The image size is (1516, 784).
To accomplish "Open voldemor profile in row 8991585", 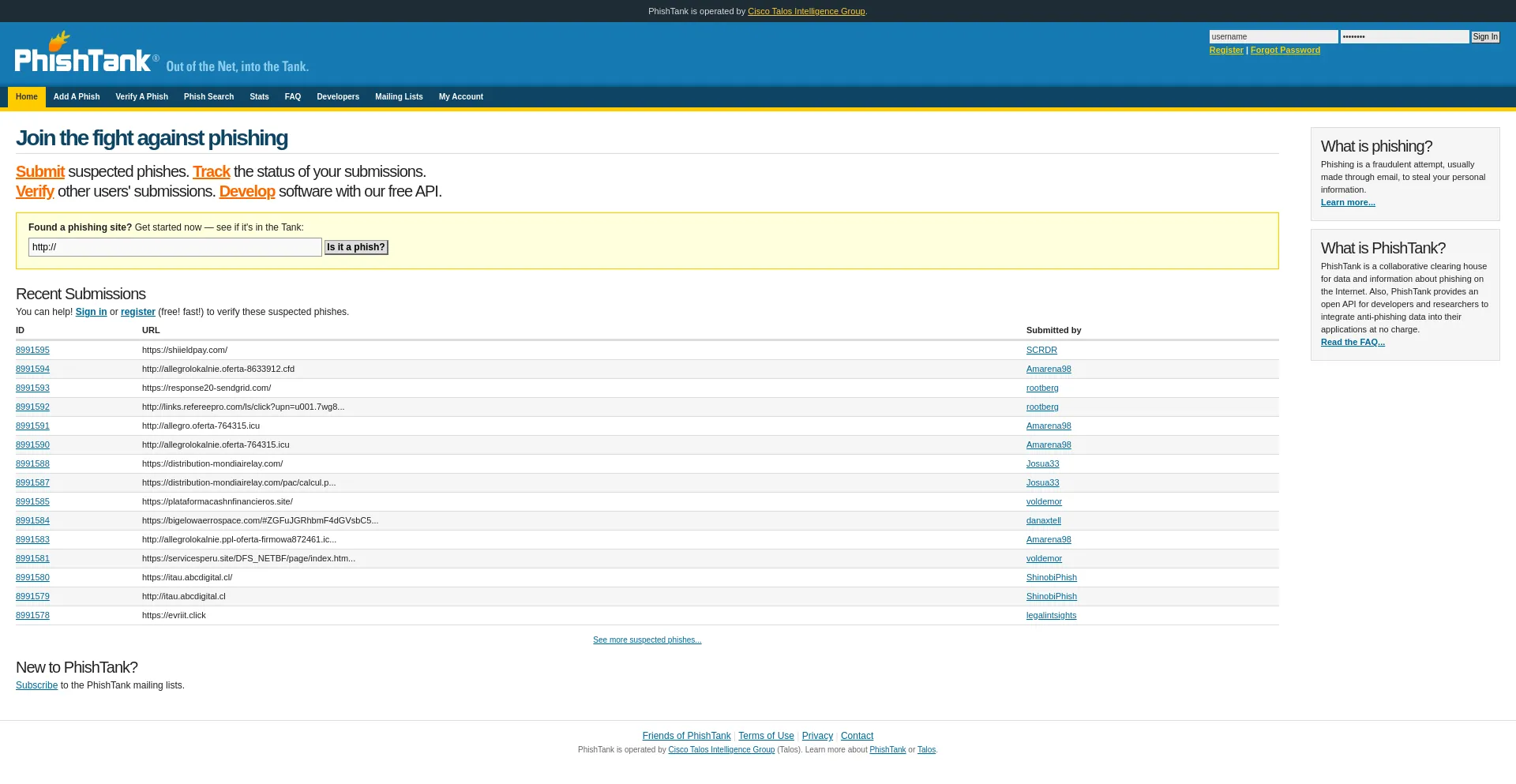I will [1044, 501].
